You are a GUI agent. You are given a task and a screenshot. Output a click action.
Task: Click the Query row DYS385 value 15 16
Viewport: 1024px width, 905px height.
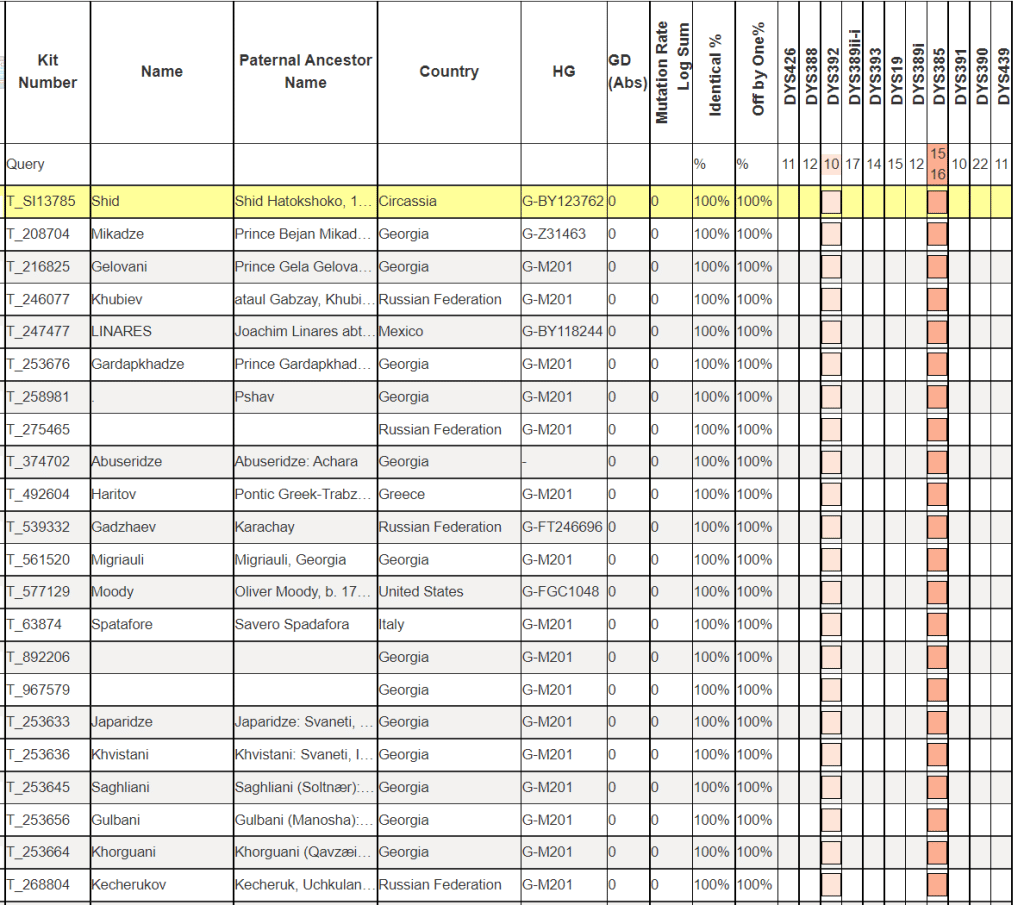point(937,164)
